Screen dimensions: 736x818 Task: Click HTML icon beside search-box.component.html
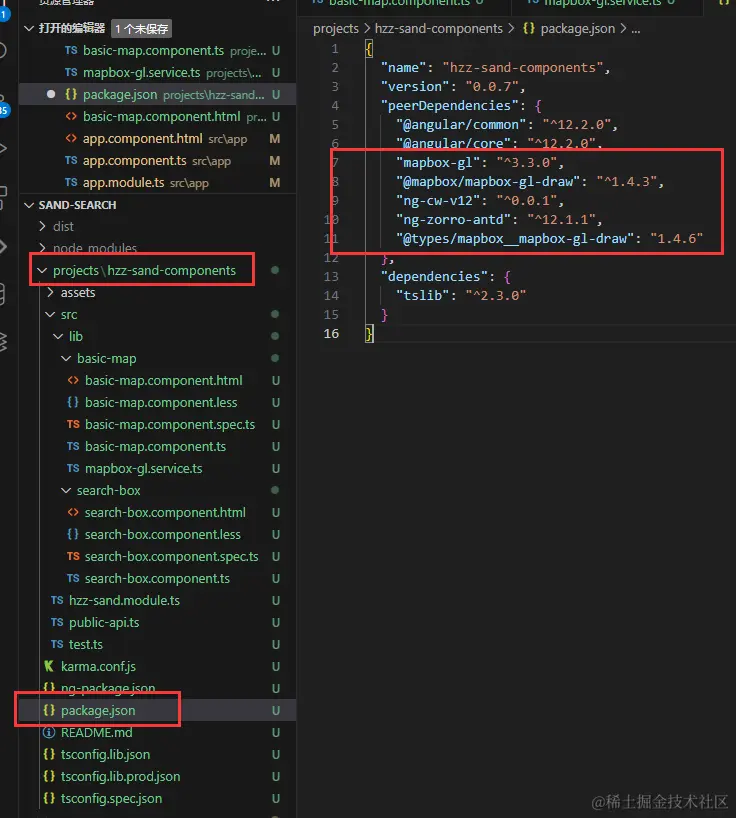(x=73, y=512)
